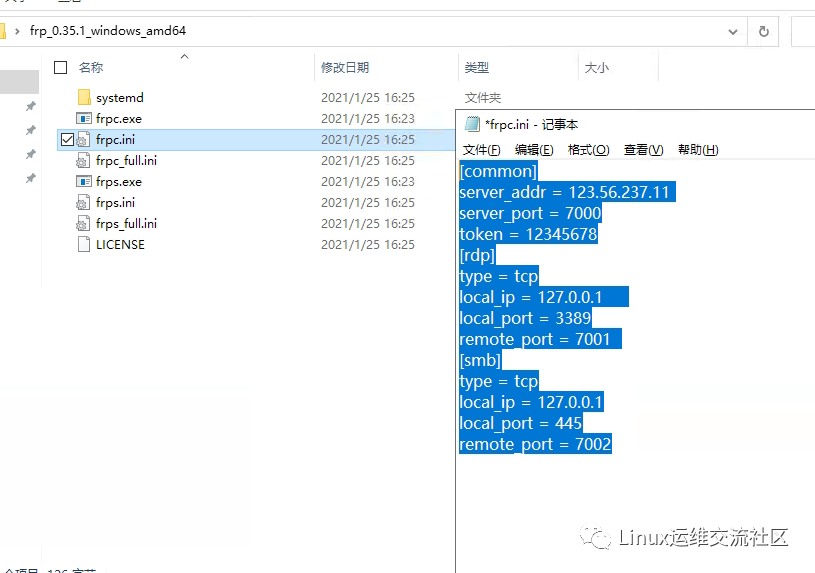Select the frpc_full.ini file name
815x573 pixels.
126,161
